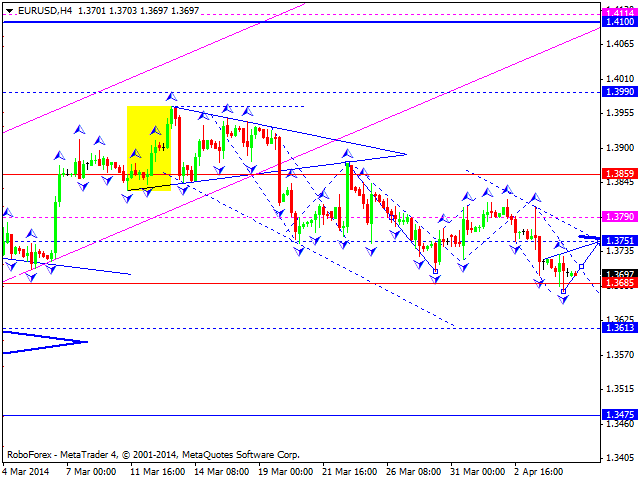Click the 26 Mar 08:00 time label
This screenshot has width=640, height=480.
pyautogui.click(x=414, y=472)
